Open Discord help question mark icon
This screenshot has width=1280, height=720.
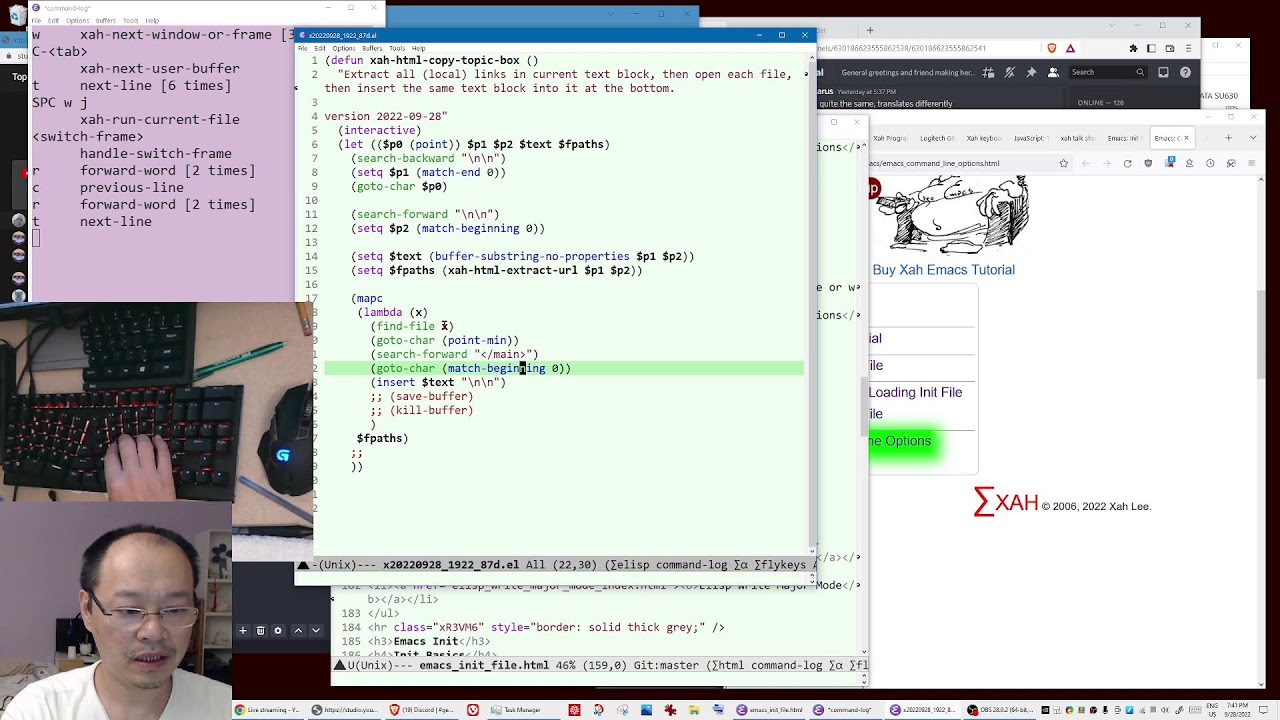click(x=1186, y=72)
